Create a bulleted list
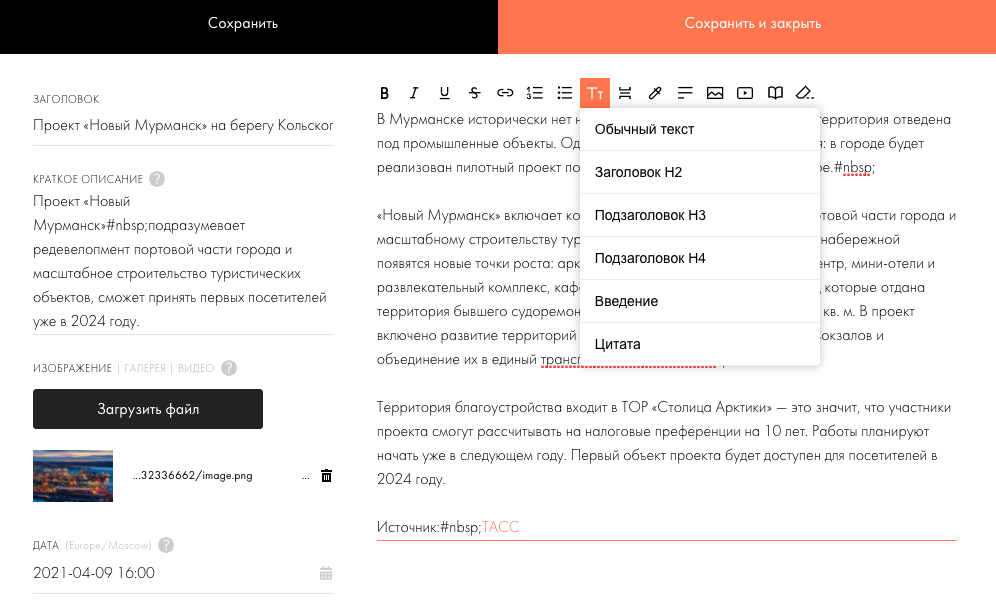 (x=565, y=93)
